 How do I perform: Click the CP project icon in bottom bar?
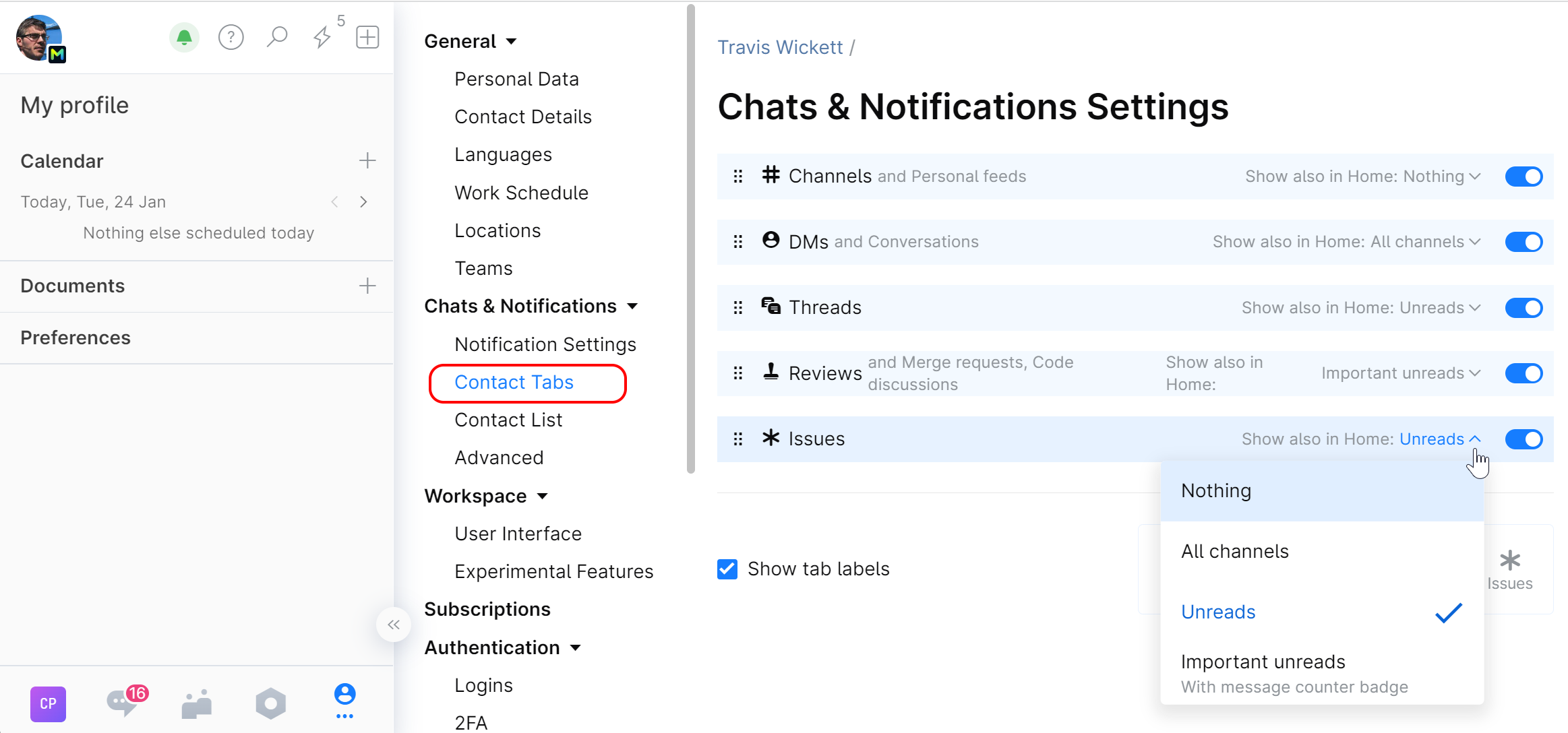(x=48, y=703)
